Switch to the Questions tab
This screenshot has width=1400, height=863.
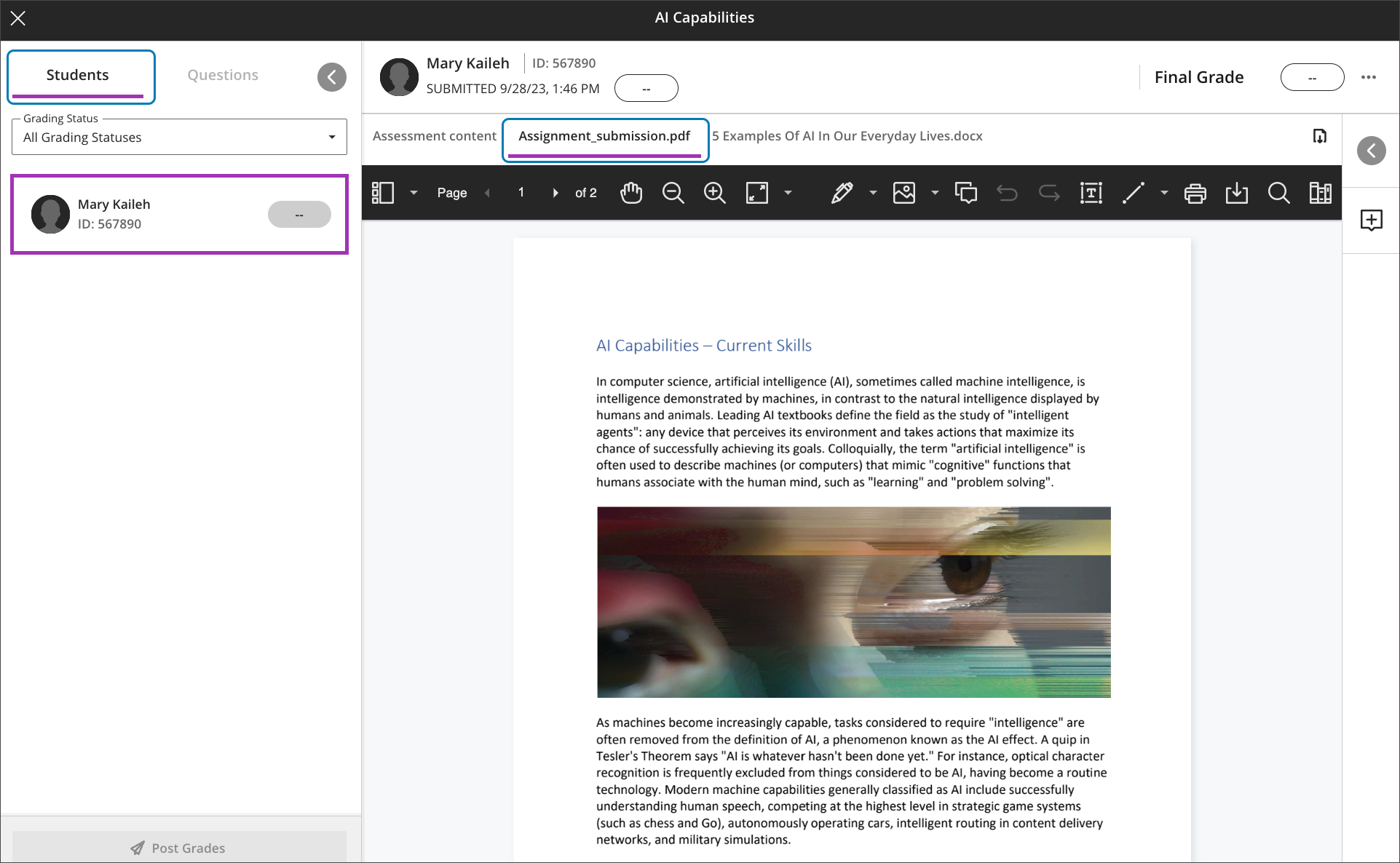point(223,75)
